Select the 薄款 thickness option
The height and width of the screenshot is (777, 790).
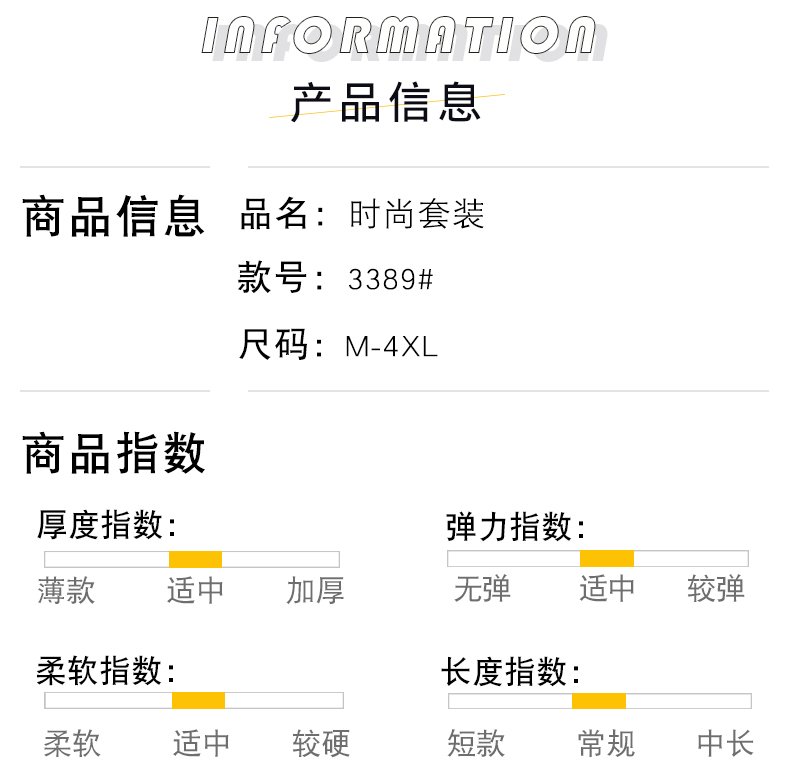[x=66, y=591]
